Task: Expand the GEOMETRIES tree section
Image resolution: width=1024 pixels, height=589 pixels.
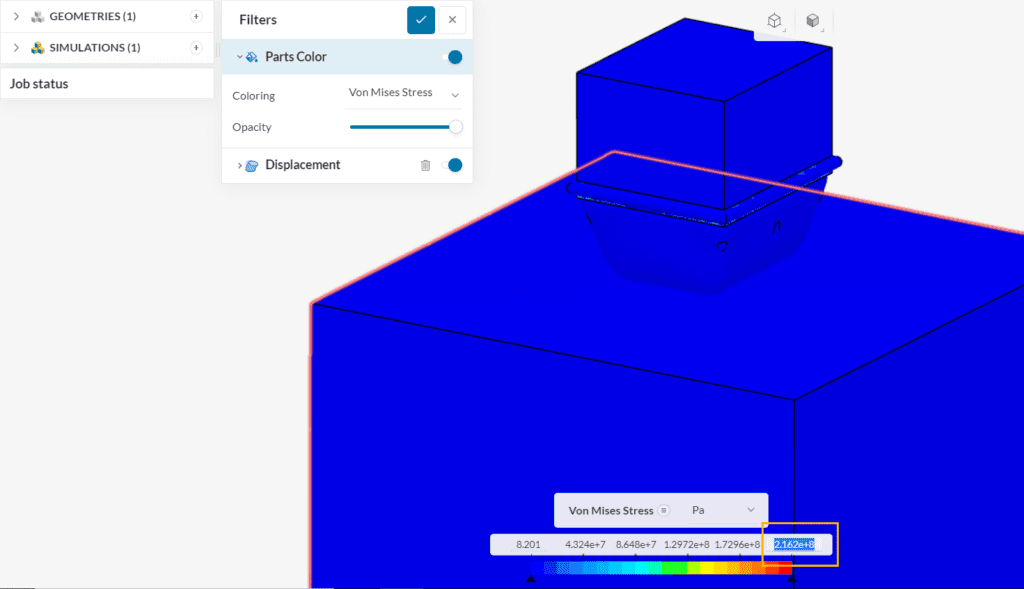Action: coord(16,17)
